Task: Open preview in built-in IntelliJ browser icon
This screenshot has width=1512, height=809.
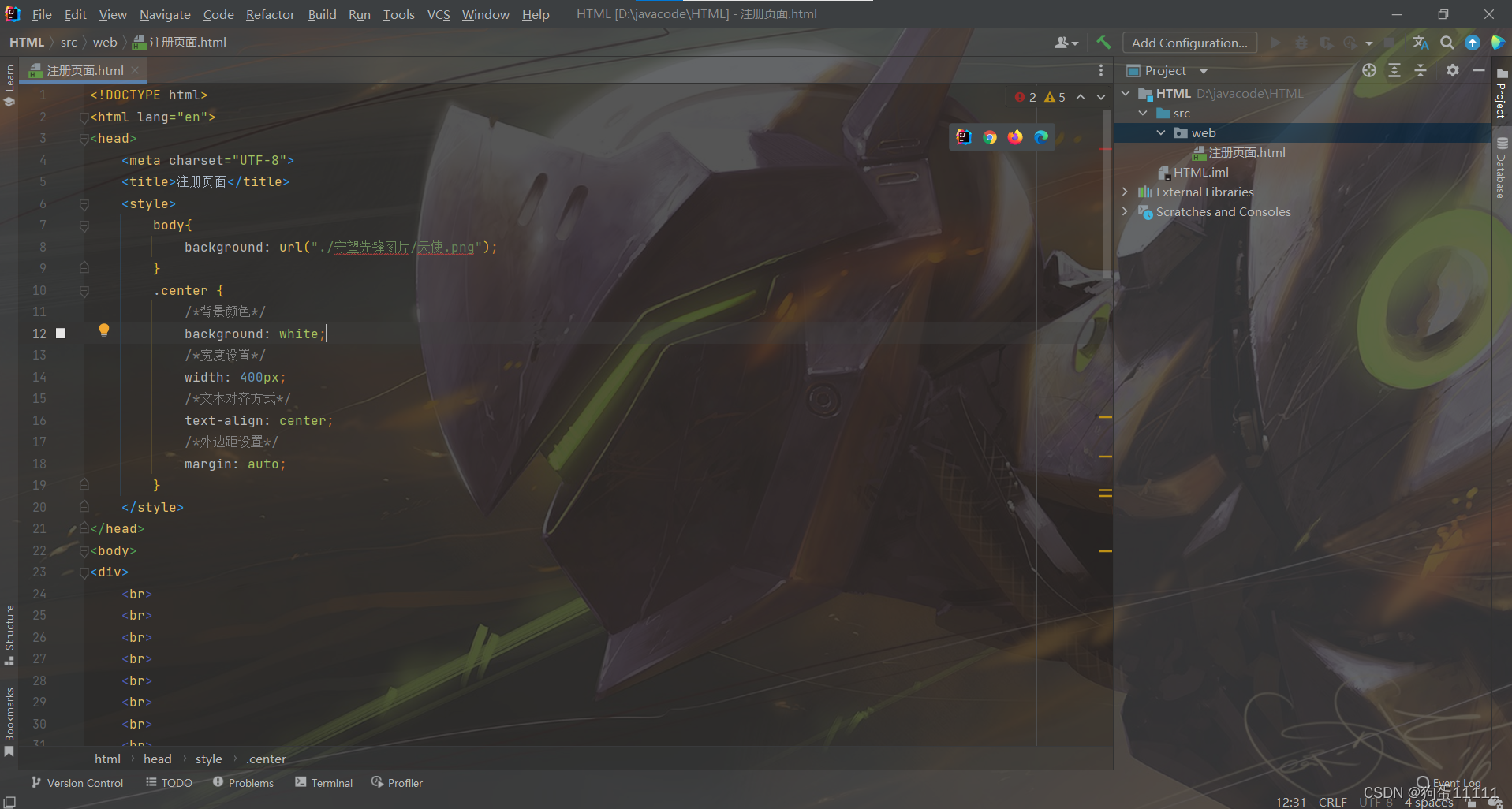Action: point(964,137)
